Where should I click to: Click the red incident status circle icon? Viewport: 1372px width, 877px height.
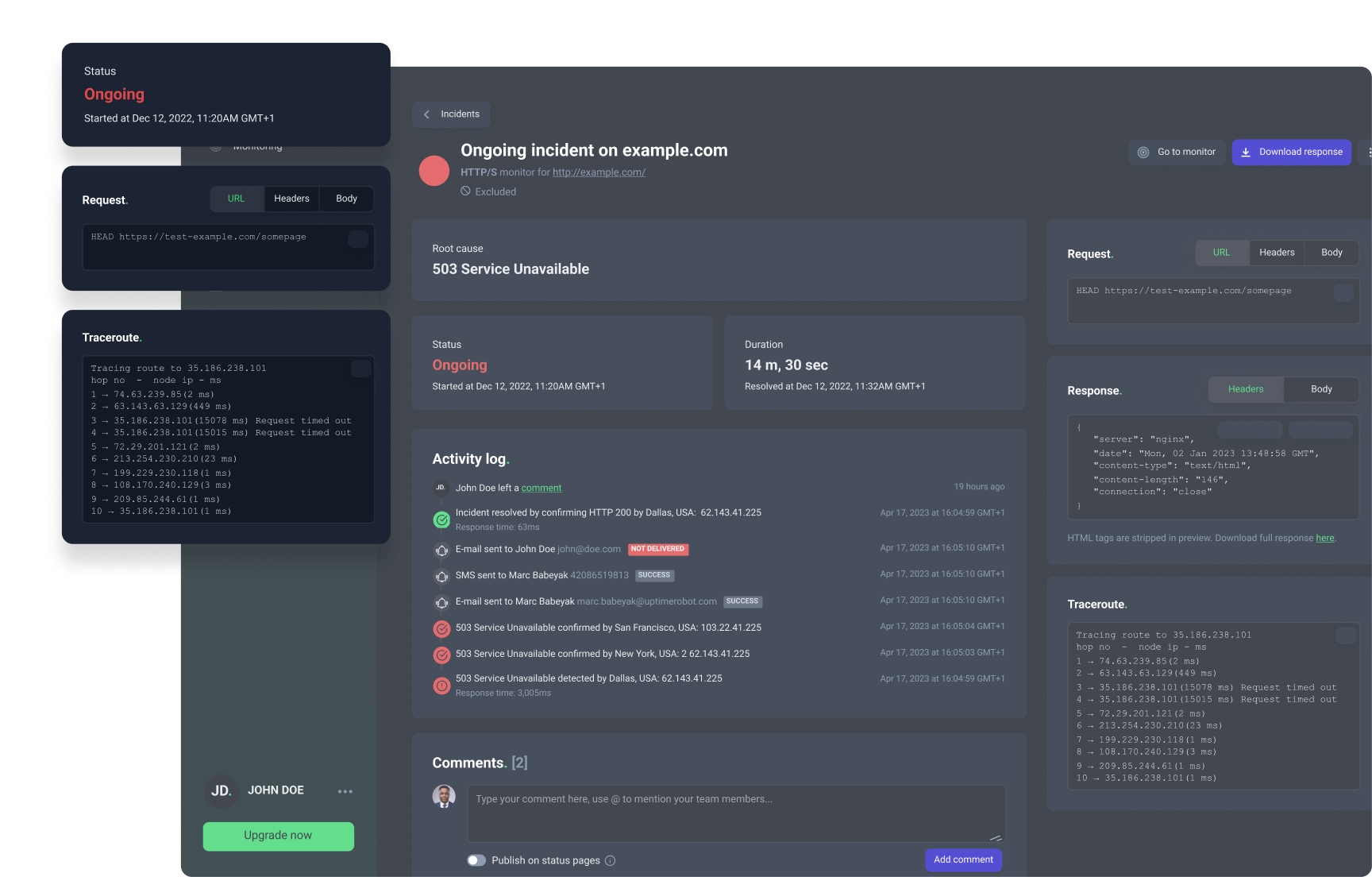[434, 170]
